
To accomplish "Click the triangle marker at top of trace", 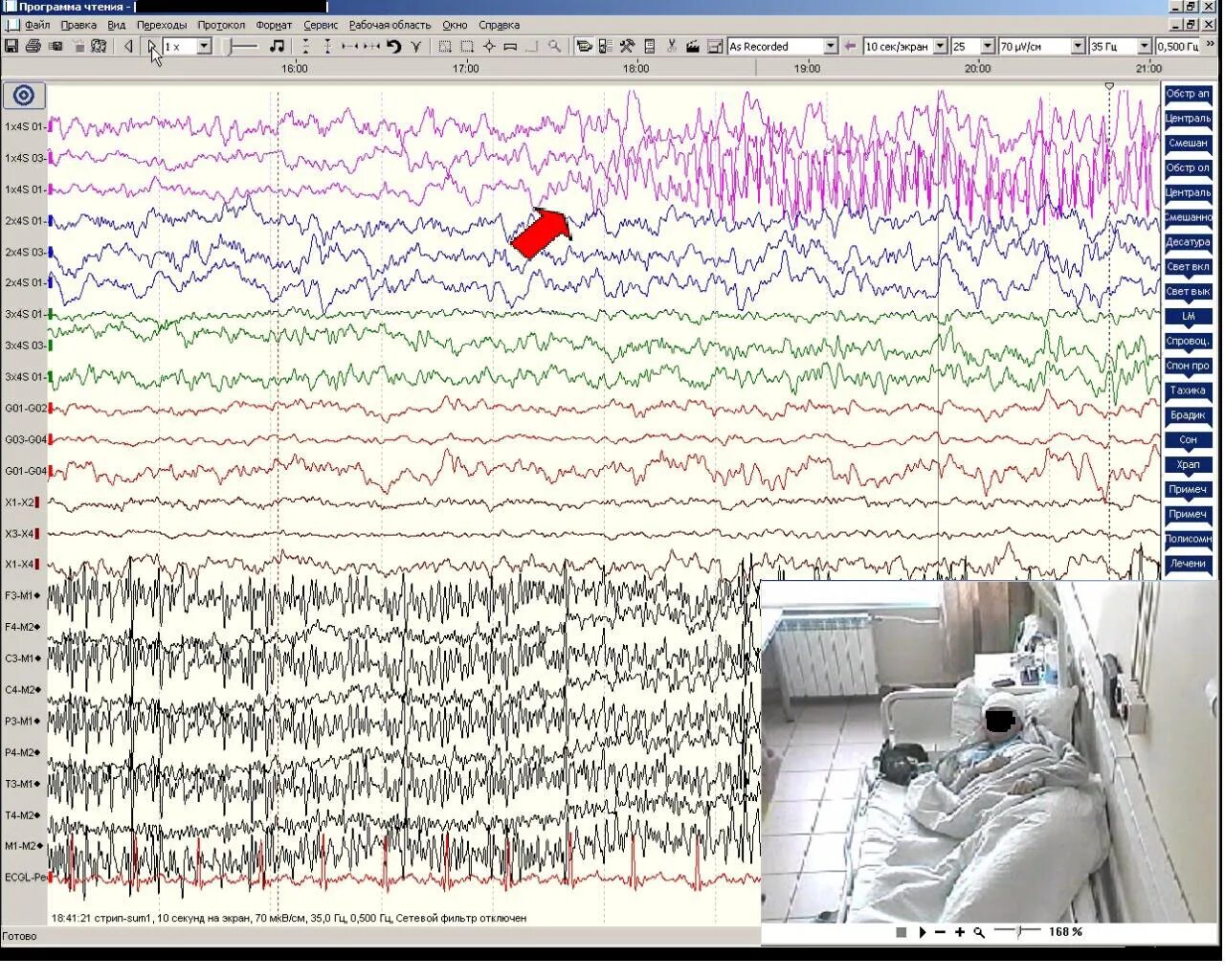I will pos(1109,86).
